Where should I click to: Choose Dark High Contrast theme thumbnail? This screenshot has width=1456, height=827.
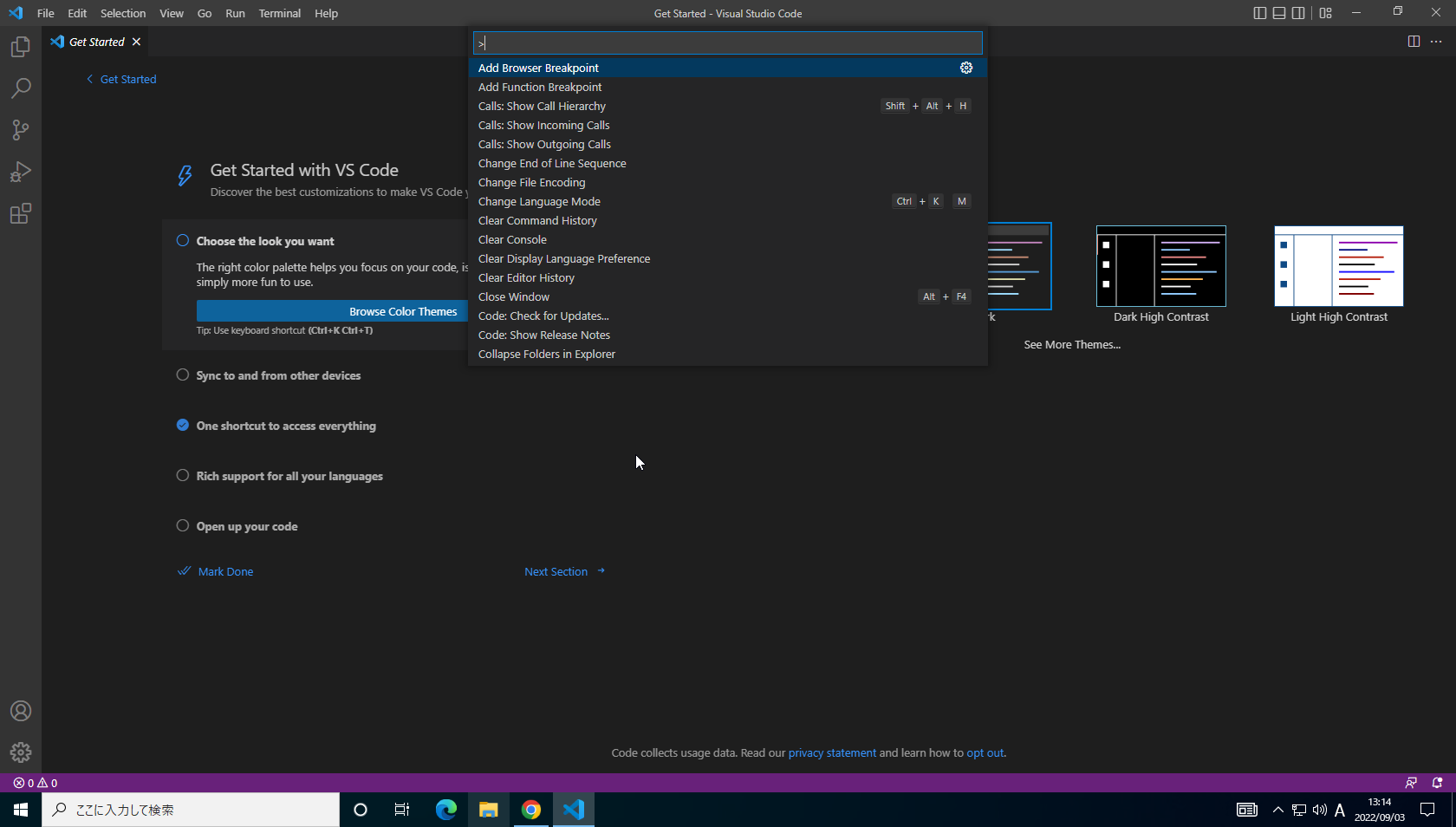(1161, 267)
